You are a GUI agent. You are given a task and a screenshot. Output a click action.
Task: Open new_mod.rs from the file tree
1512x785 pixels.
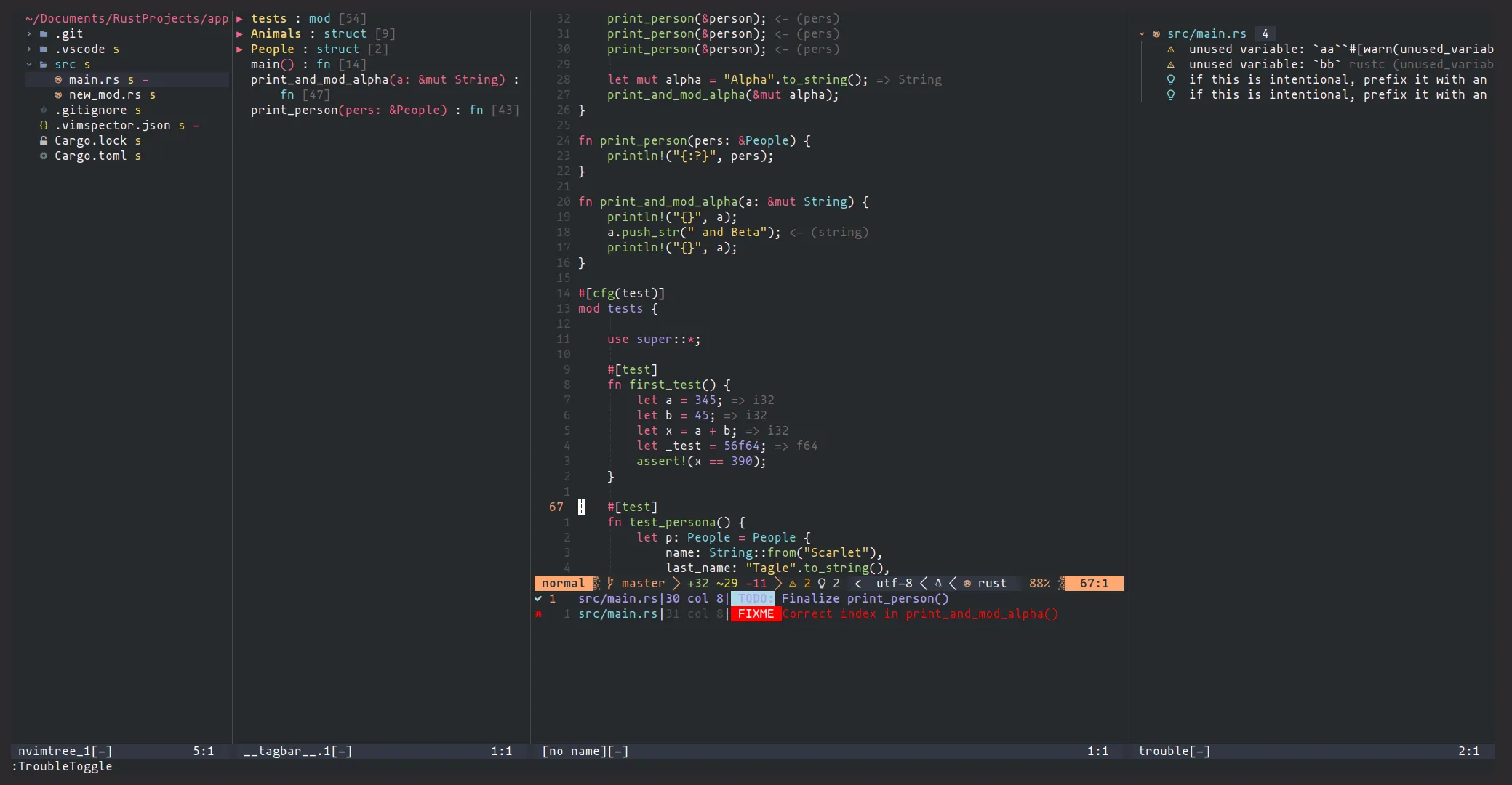point(105,95)
